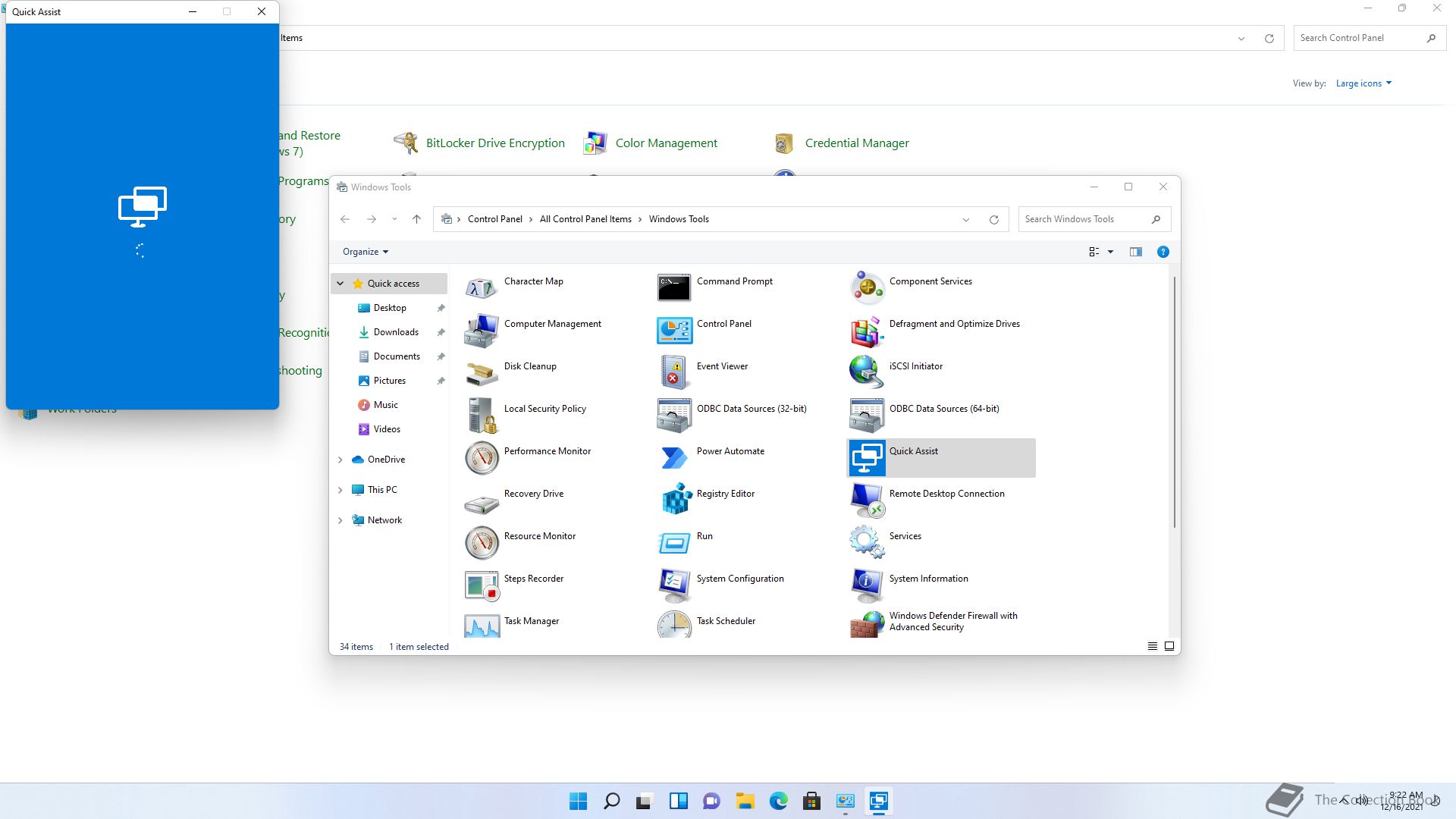Expand This PC in navigation pane
1456x819 pixels.
(340, 490)
